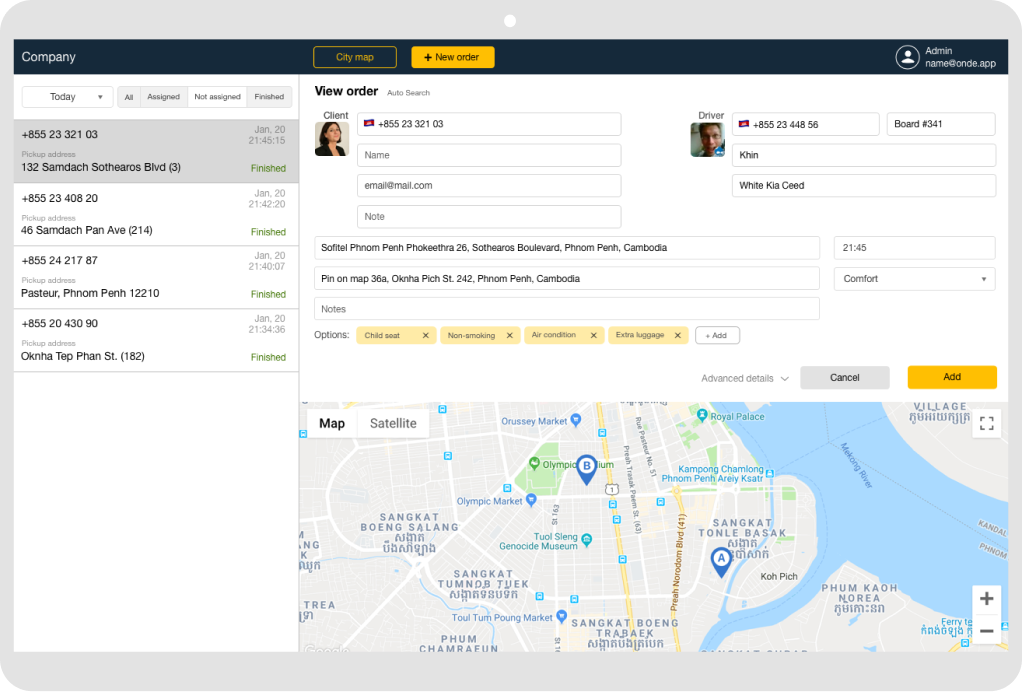1022x692 pixels.
Task: Click the admin profile avatar icon
Action: tap(907, 57)
